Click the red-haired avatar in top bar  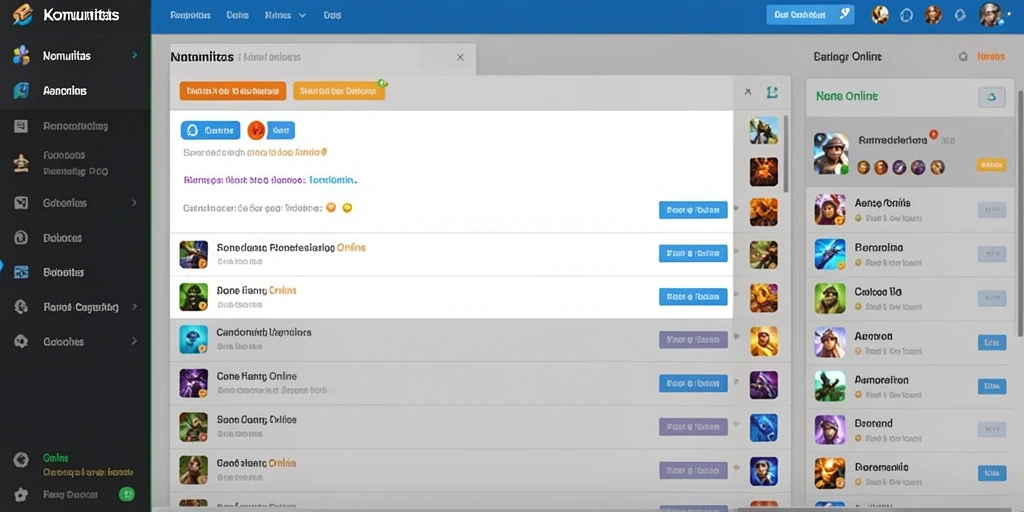(x=933, y=14)
